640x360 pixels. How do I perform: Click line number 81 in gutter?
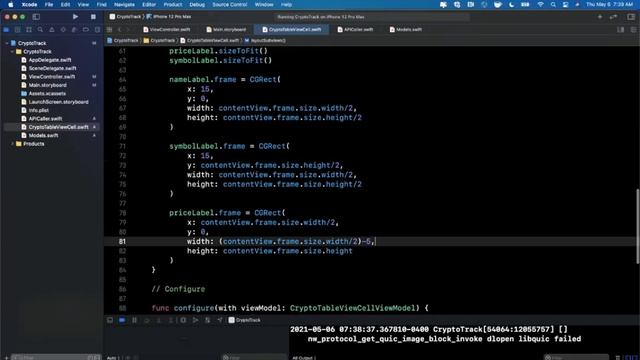(122, 241)
